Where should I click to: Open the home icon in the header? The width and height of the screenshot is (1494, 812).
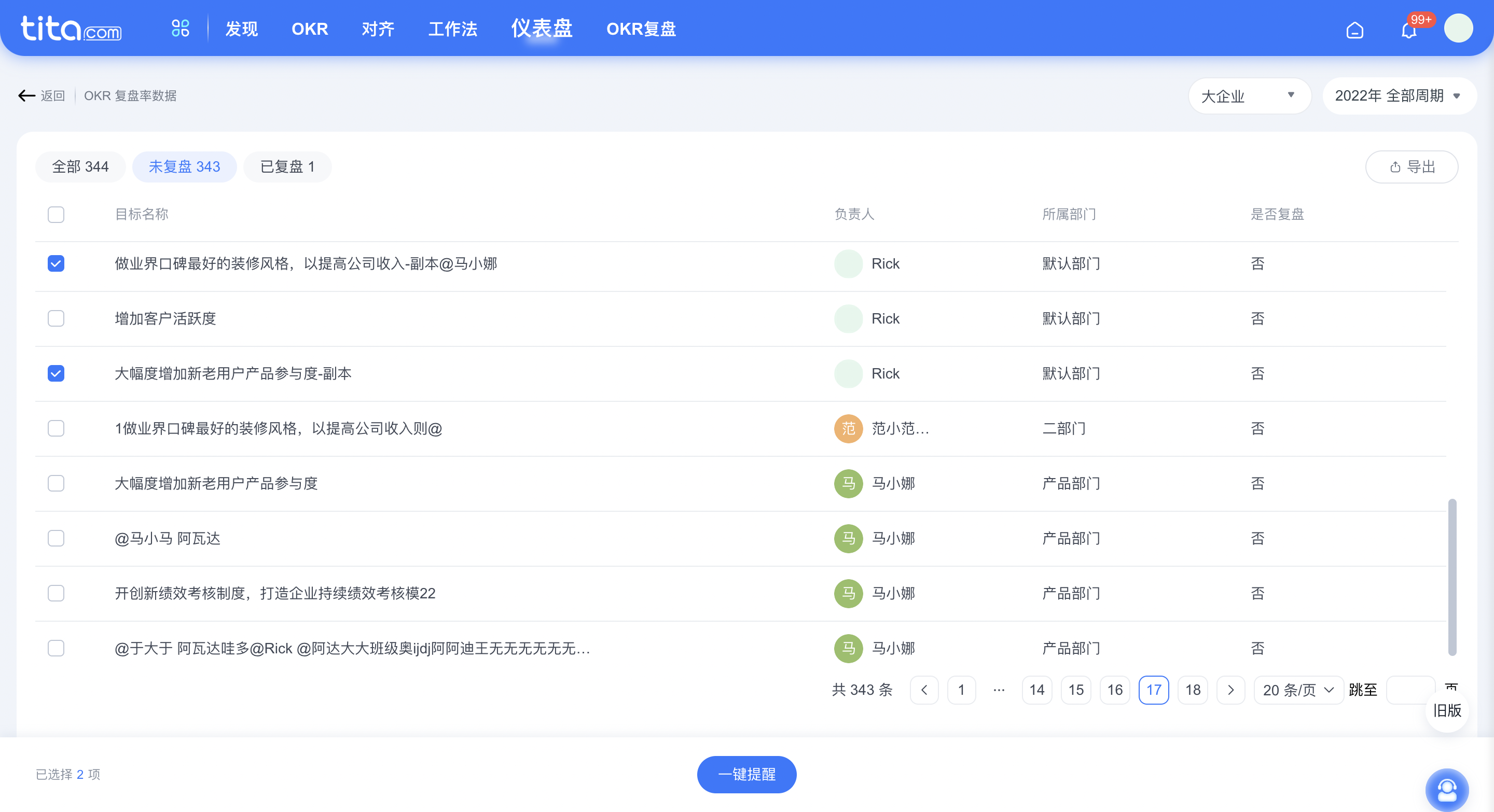click(x=1355, y=30)
